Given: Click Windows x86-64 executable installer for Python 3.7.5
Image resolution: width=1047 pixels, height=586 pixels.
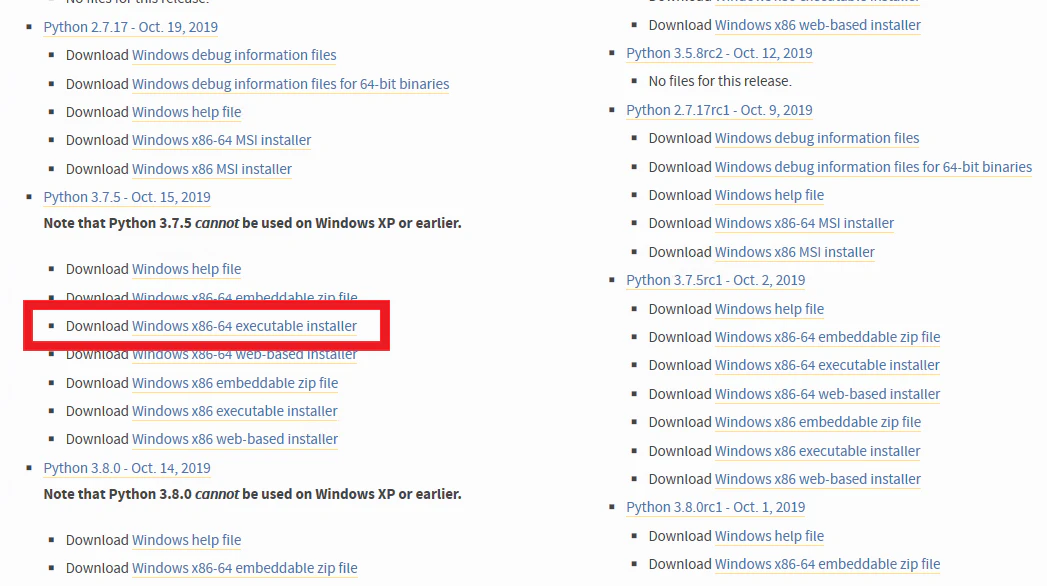Looking at the screenshot, I should [x=244, y=326].
